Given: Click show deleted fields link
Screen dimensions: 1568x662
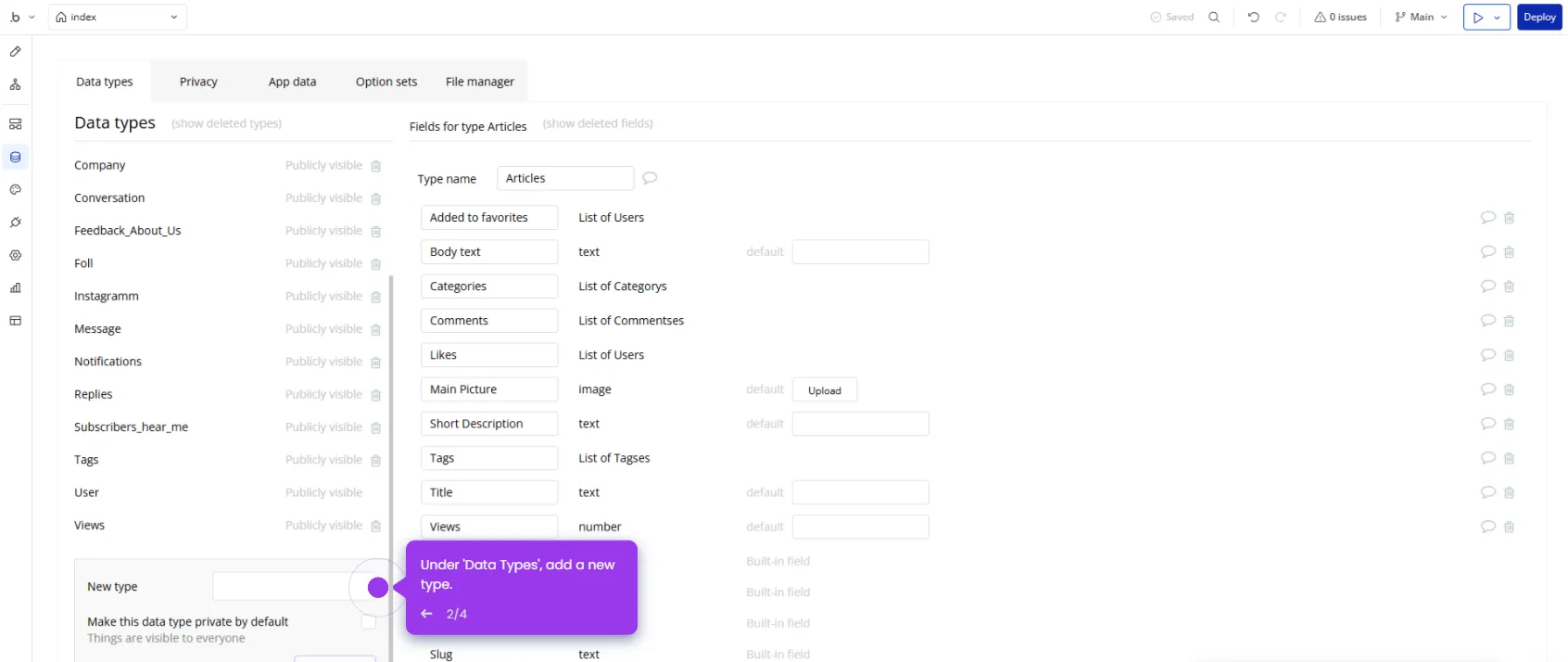Looking at the screenshot, I should coord(598,123).
